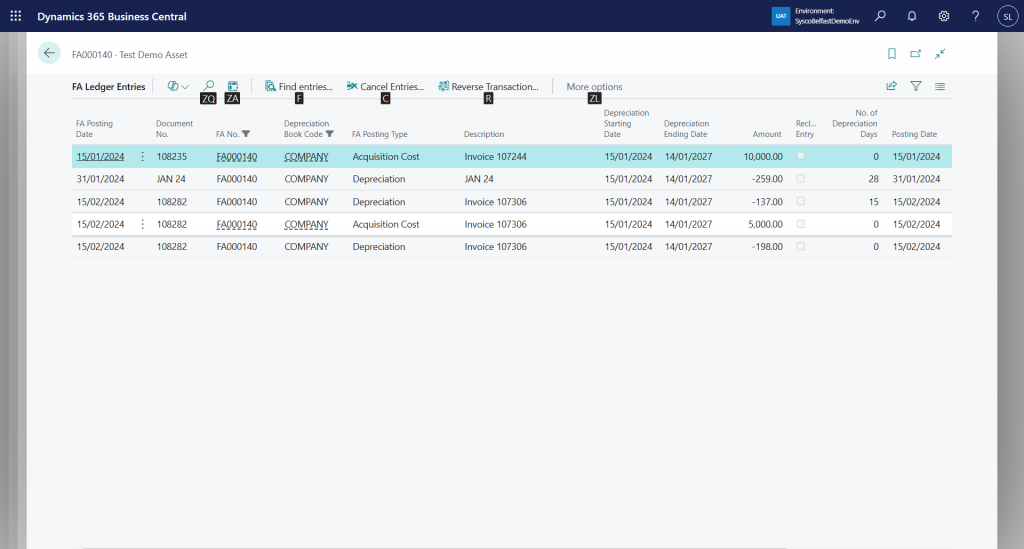
Task: Expand the view options dropdown beside FA Ledger Entries
Action: [178, 87]
